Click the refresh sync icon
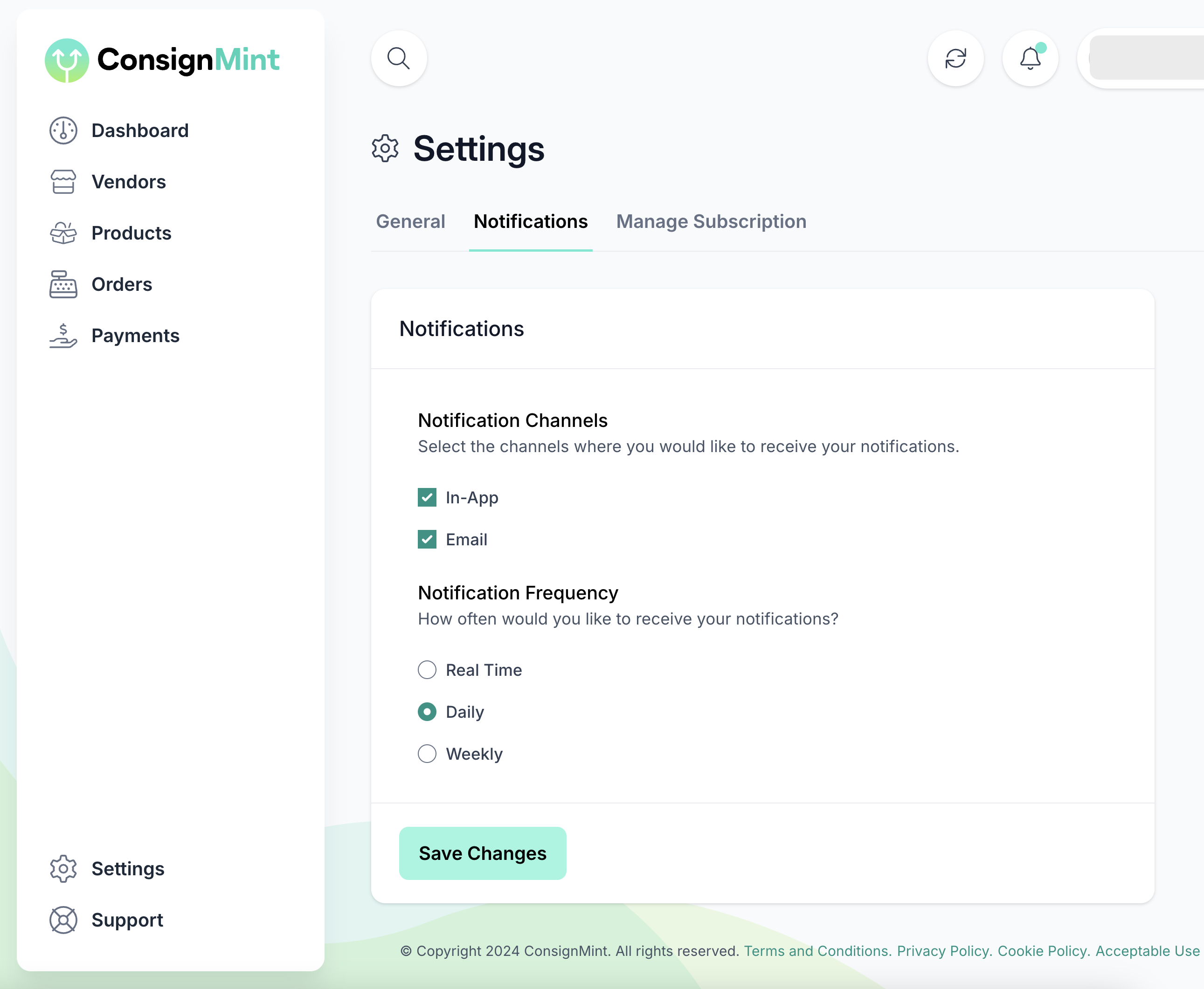Viewport: 1204px width, 989px height. click(955, 58)
